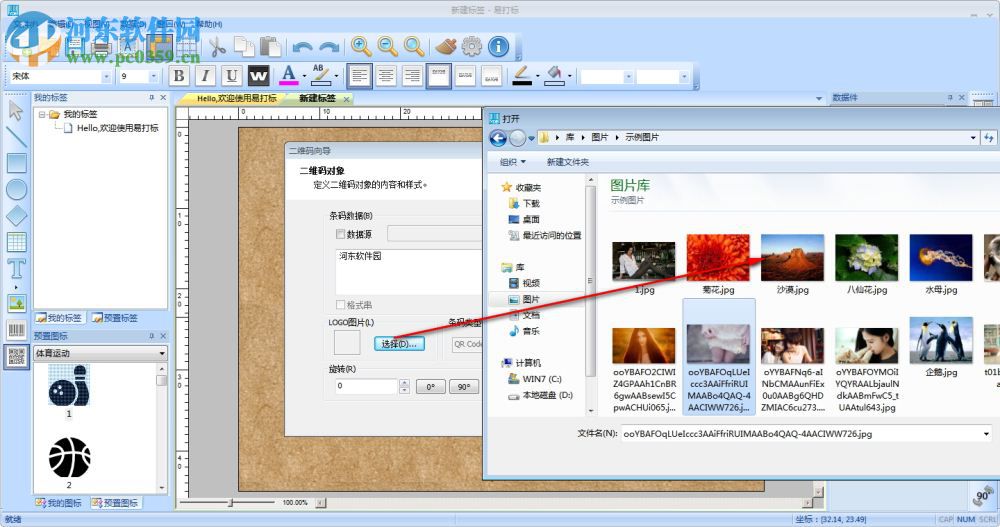Align text left
This screenshot has height=527, width=1000.
coord(359,76)
